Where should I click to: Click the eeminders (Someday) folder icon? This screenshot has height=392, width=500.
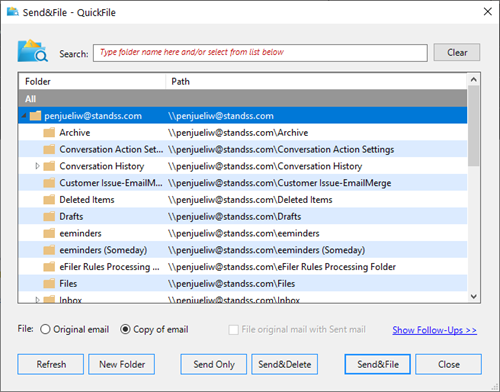click(49, 250)
